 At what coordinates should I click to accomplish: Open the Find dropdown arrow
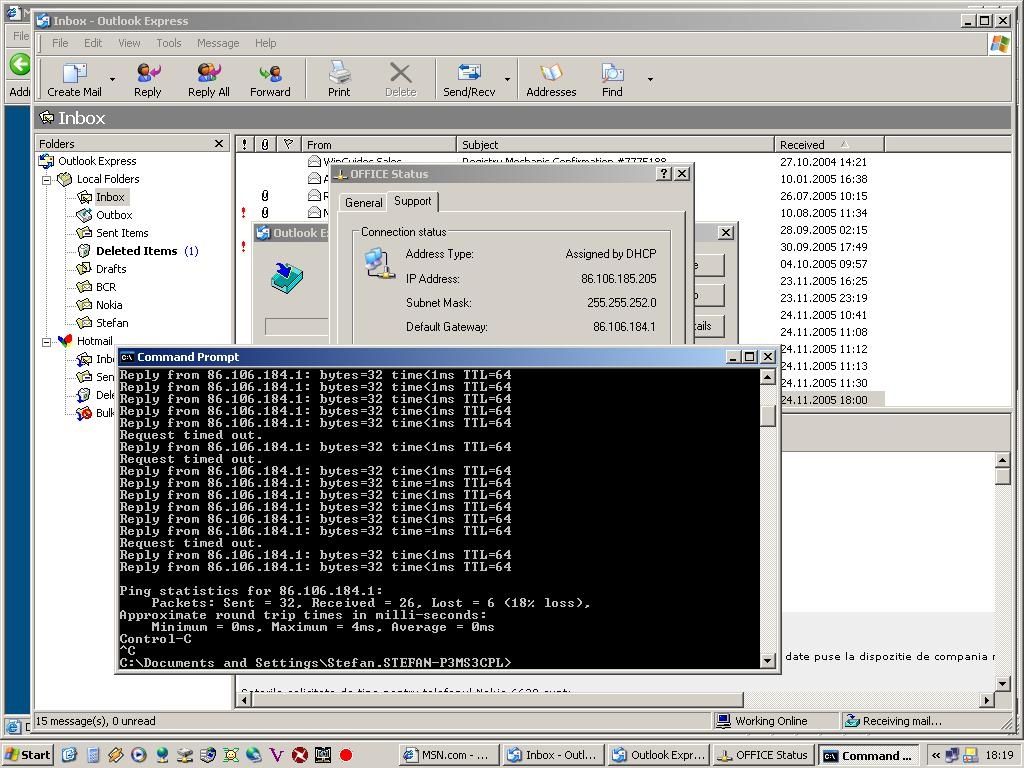[x=650, y=79]
